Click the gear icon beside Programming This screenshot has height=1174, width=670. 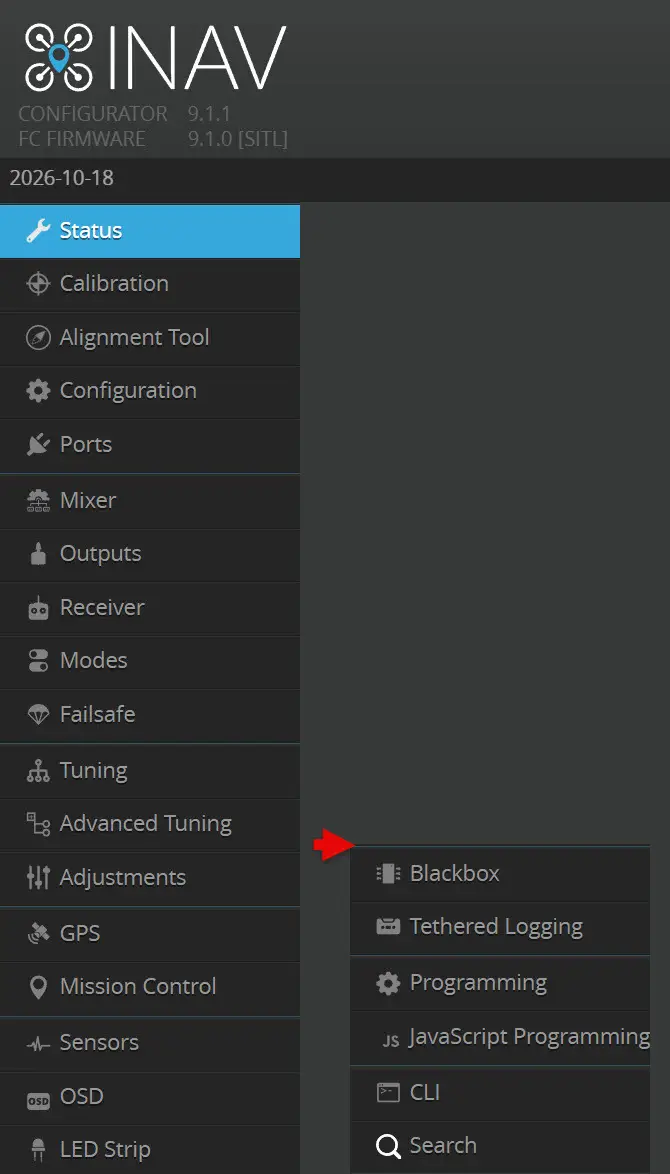click(388, 983)
